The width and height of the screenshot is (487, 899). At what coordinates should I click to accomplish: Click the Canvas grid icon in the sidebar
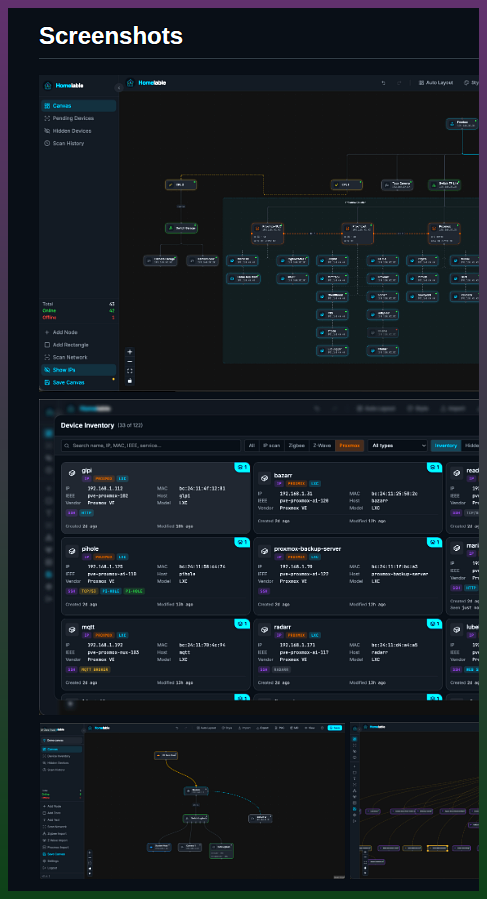tap(47, 106)
